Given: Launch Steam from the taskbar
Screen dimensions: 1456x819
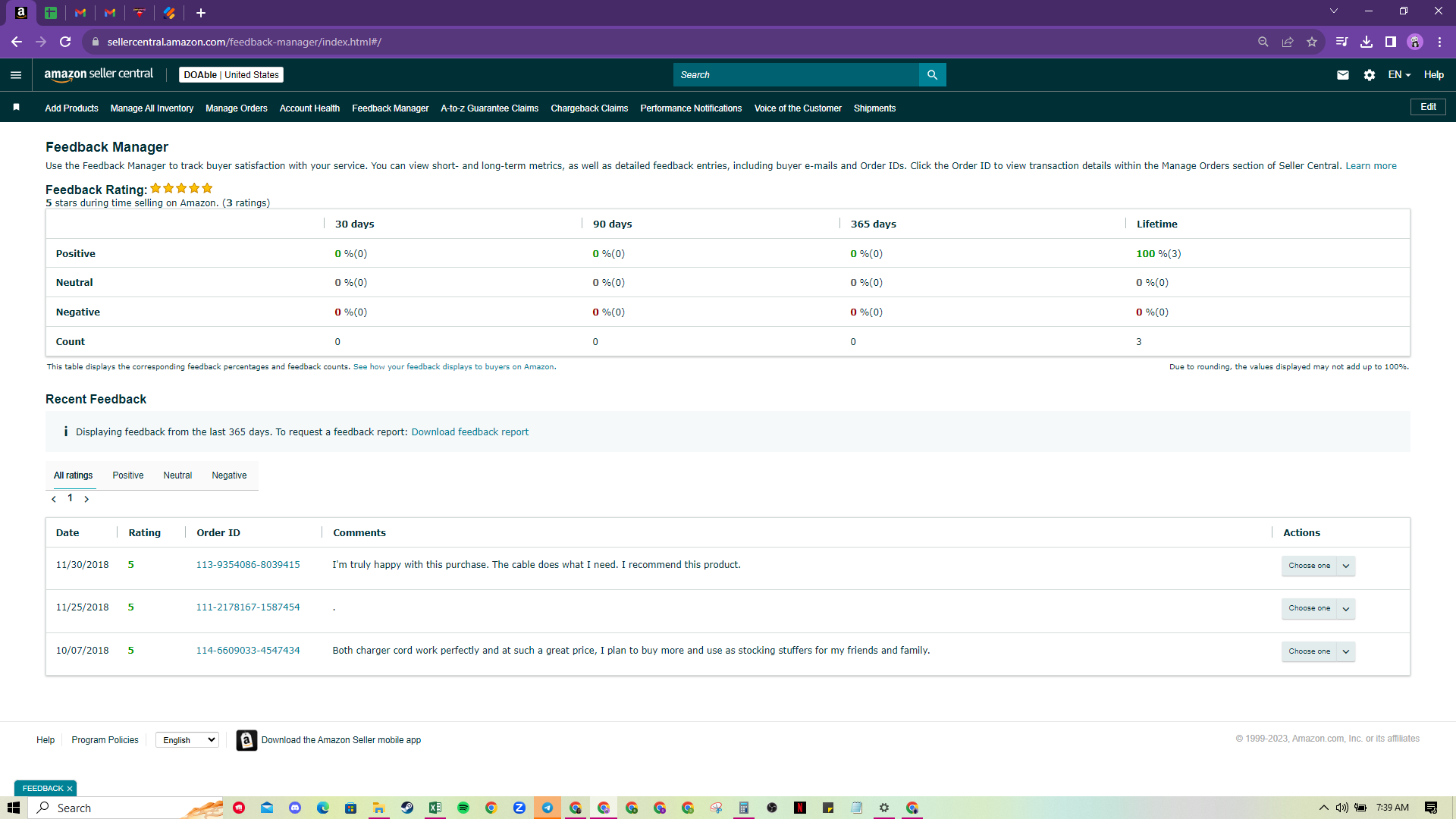Looking at the screenshot, I should click(407, 808).
